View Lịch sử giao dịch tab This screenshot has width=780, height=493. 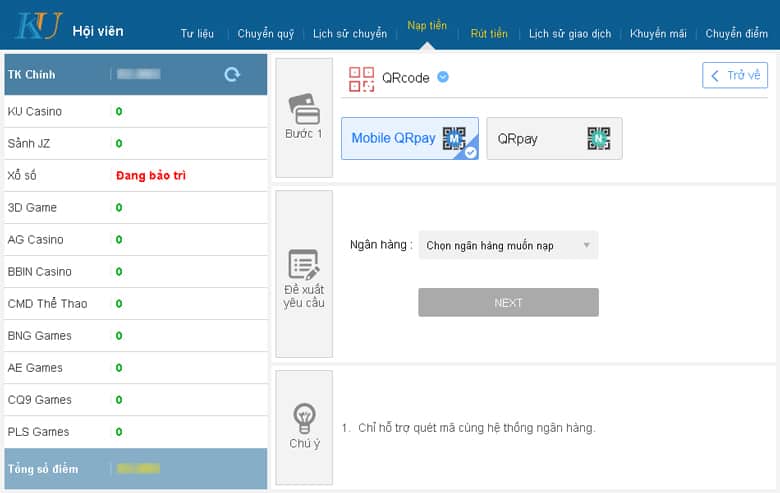570,34
